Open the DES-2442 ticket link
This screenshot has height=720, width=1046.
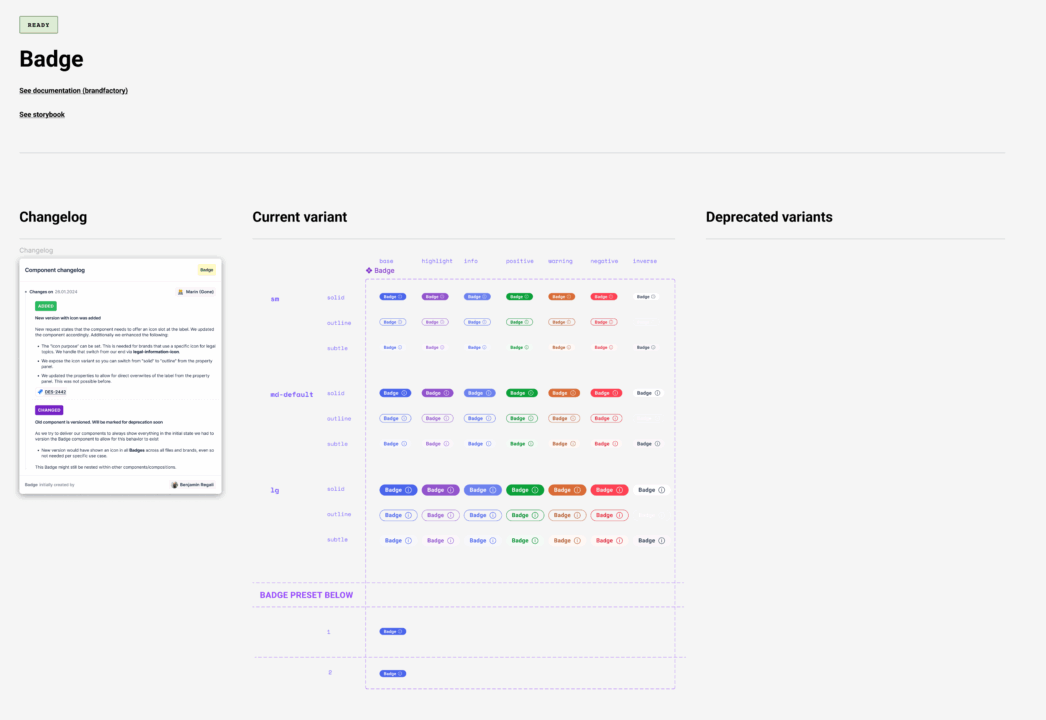tap(55, 392)
